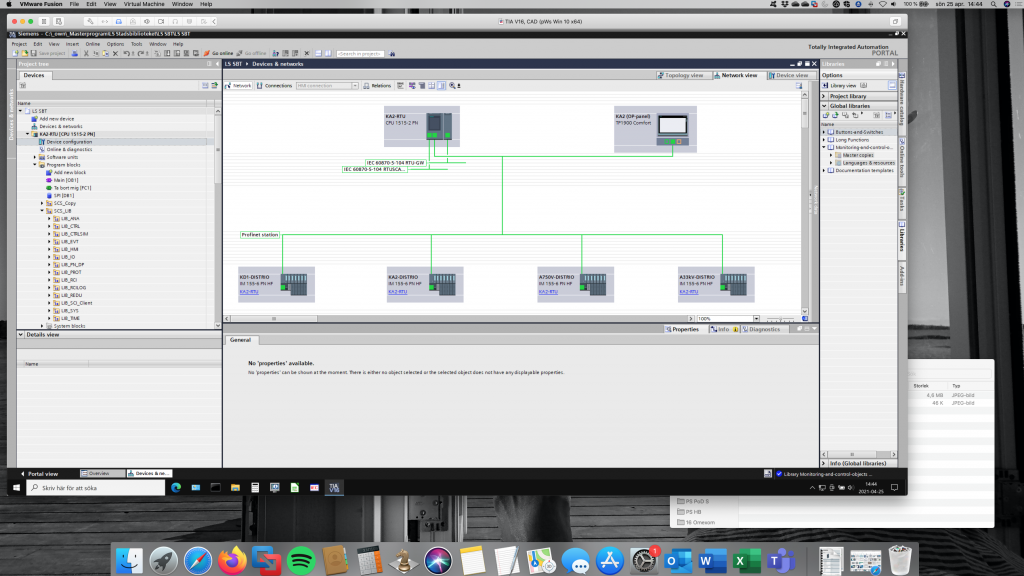Viewport: 1024px width, 576px height.
Task: Select the Profinet station network label
Action: [260, 234]
